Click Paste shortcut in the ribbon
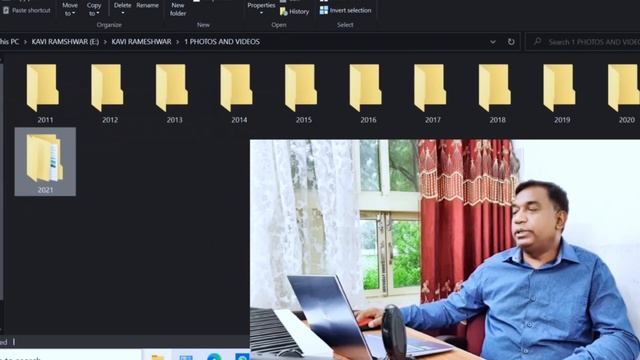The width and height of the screenshot is (640, 360). 27,10
